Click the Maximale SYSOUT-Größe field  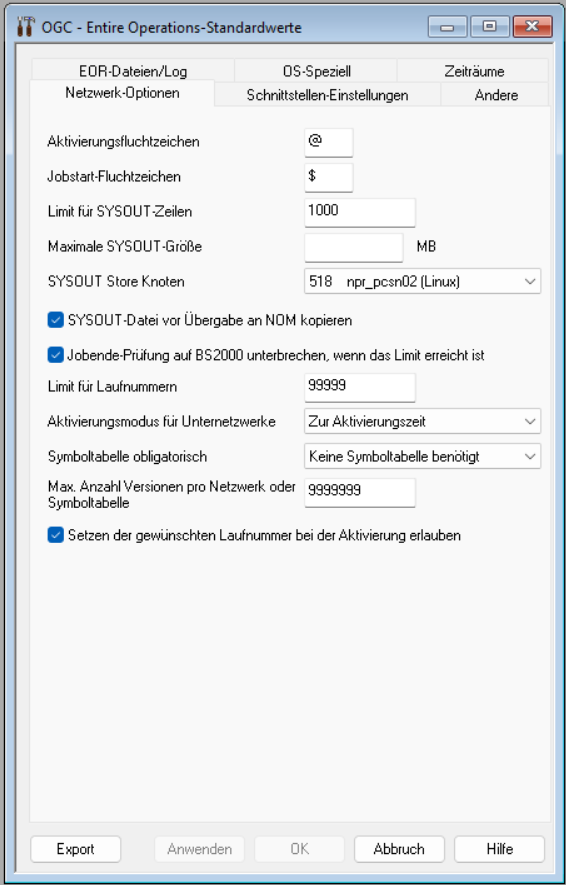(353, 247)
